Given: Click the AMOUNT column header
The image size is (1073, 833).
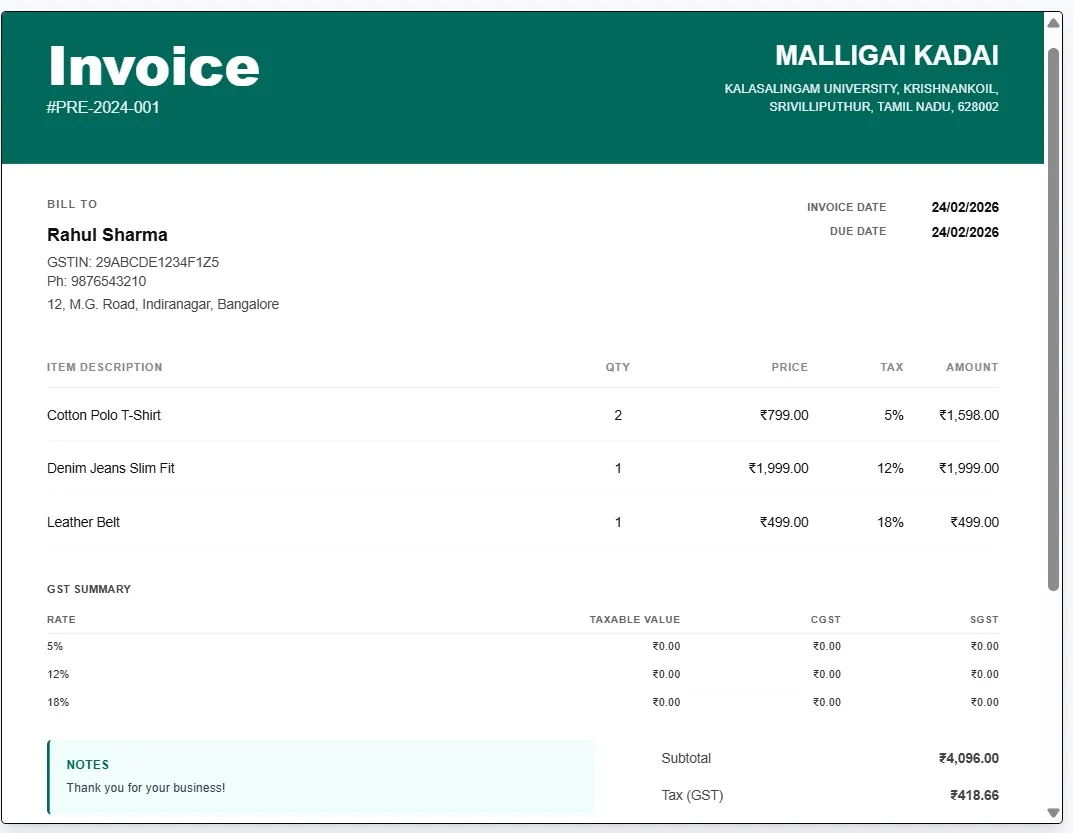Looking at the screenshot, I should coord(971,367).
